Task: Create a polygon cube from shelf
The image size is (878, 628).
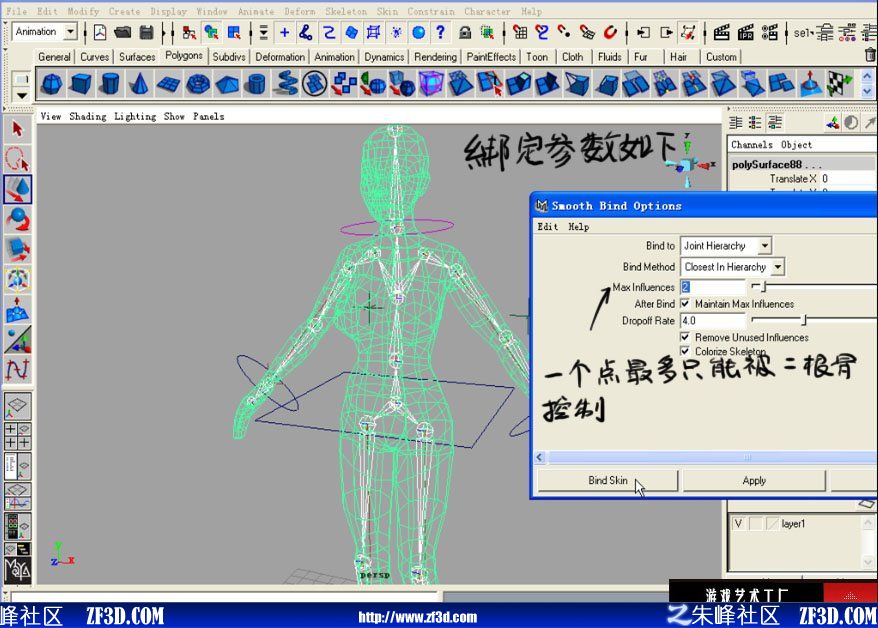Action: pyautogui.click(x=81, y=85)
